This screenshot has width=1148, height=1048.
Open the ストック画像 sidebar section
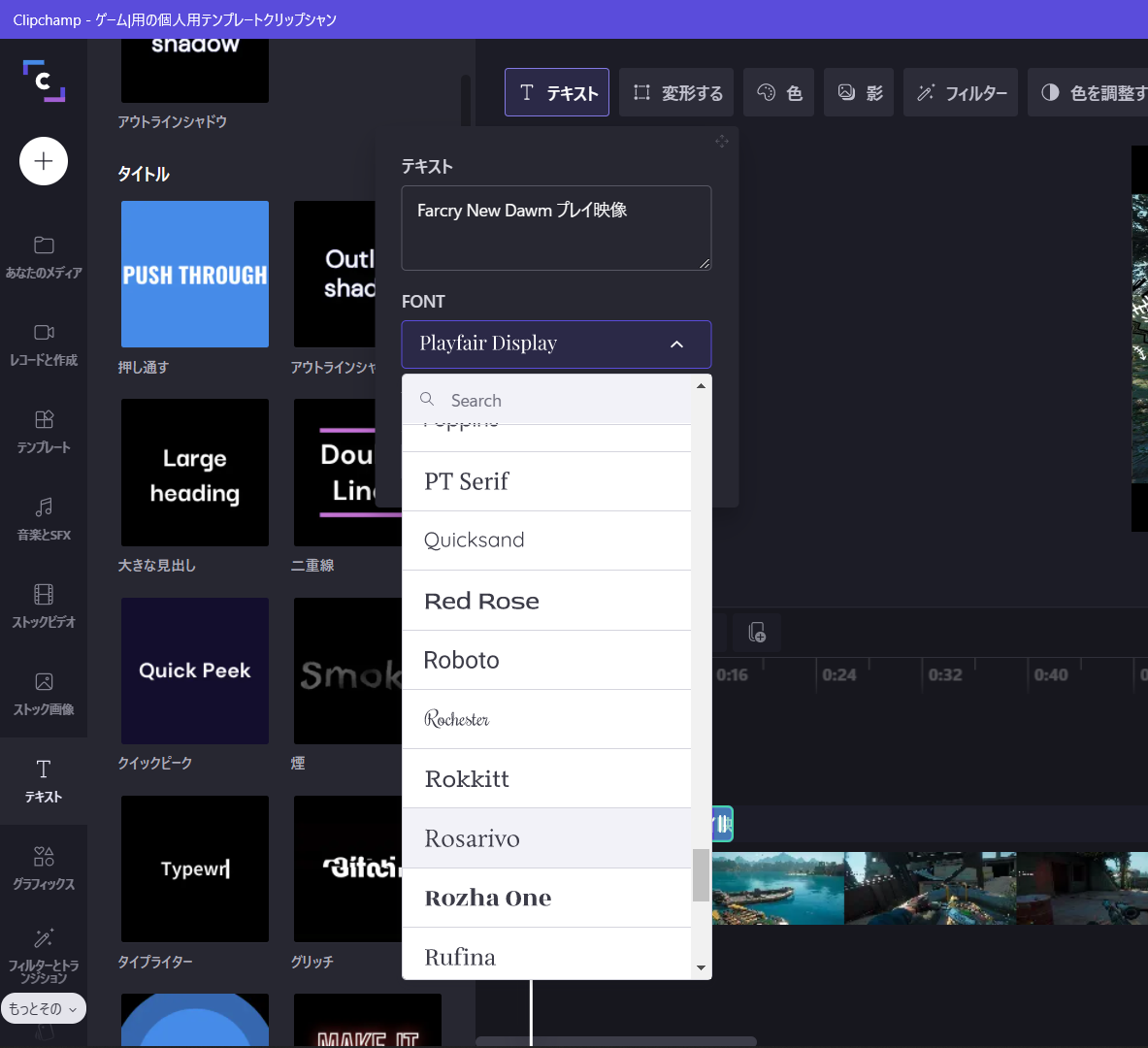click(x=44, y=694)
